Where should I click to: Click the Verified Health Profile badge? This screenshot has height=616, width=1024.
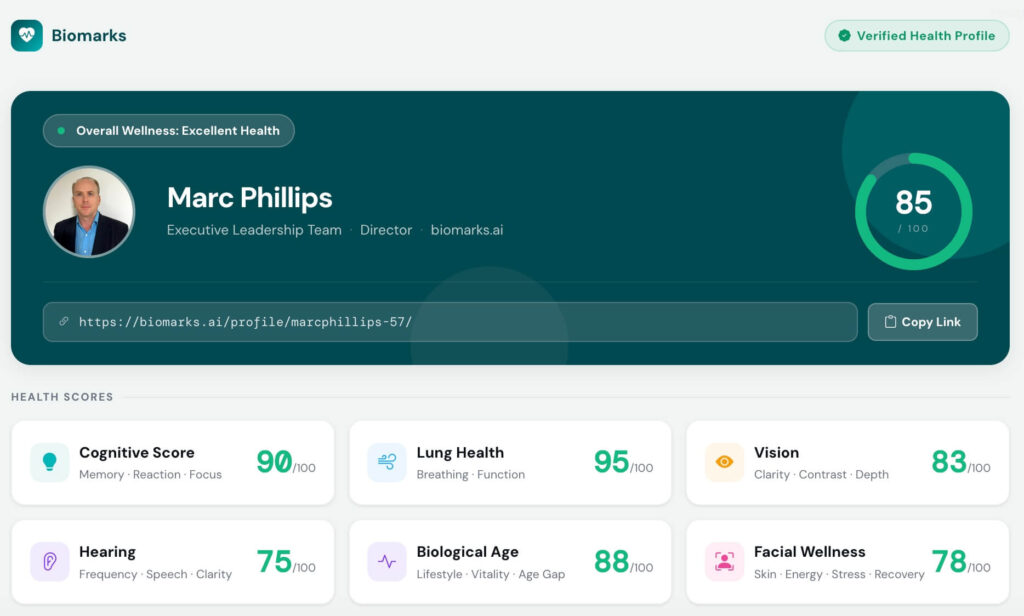point(917,36)
